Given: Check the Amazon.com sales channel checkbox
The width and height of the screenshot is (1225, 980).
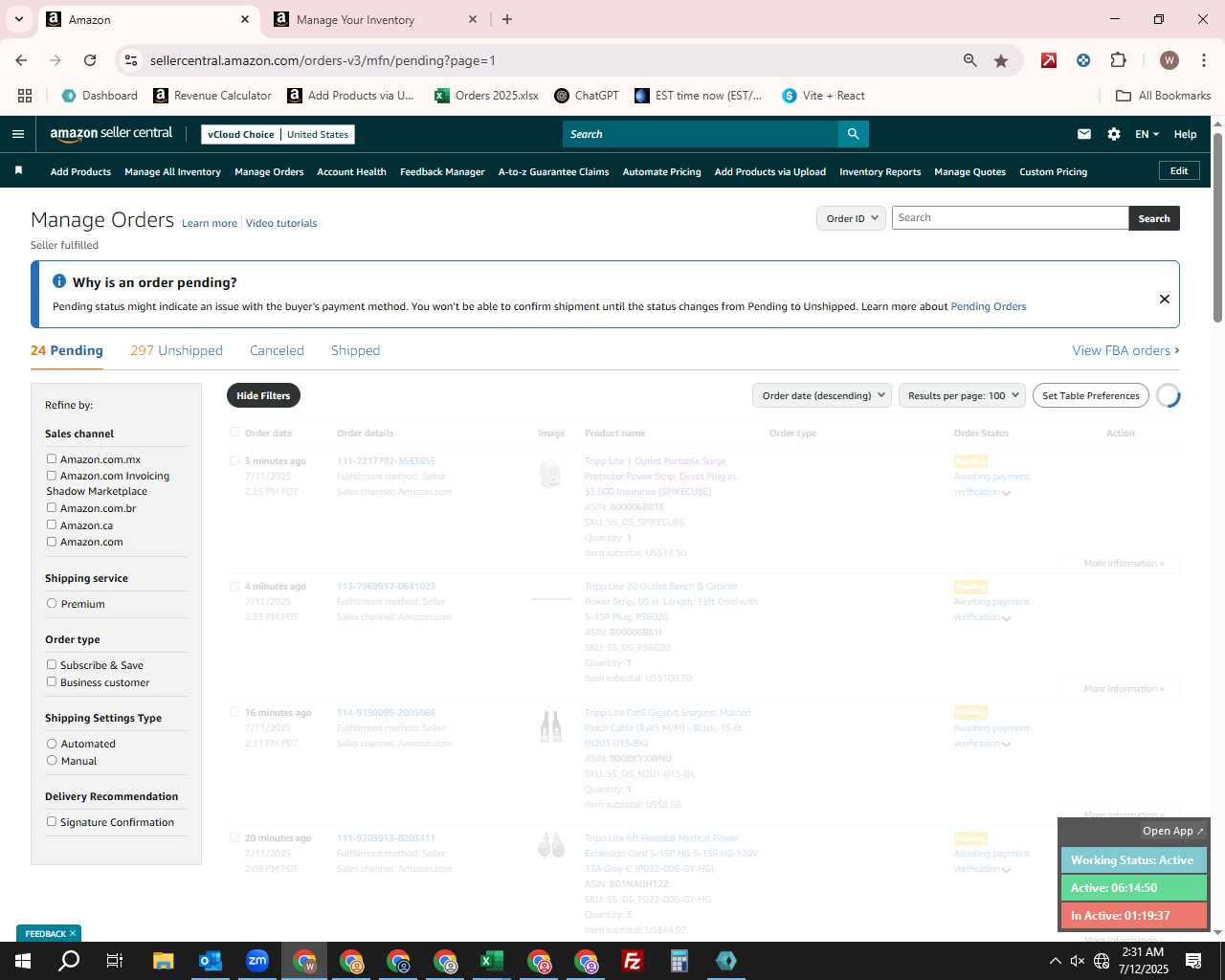Looking at the screenshot, I should click(52, 541).
